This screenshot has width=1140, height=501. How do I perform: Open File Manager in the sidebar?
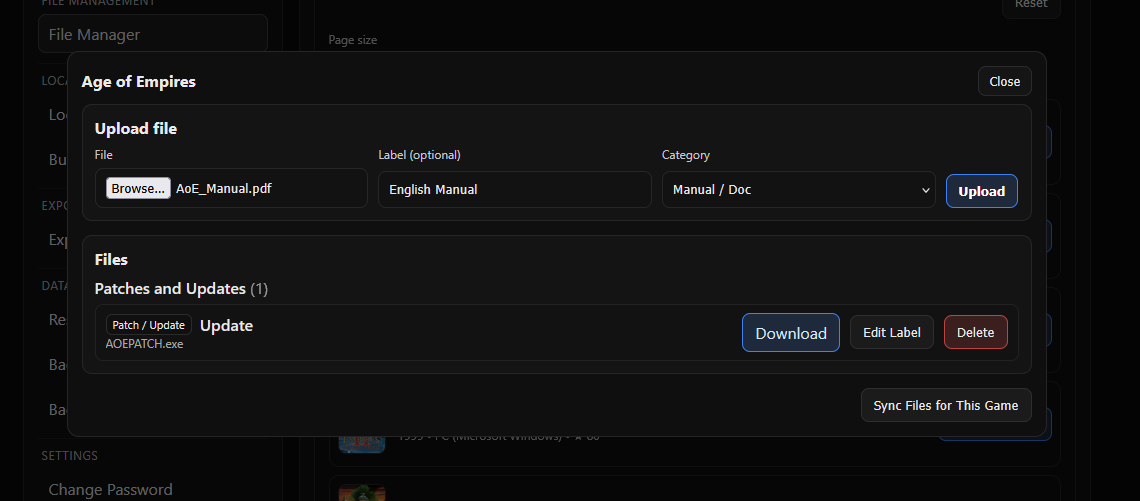[153, 34]
